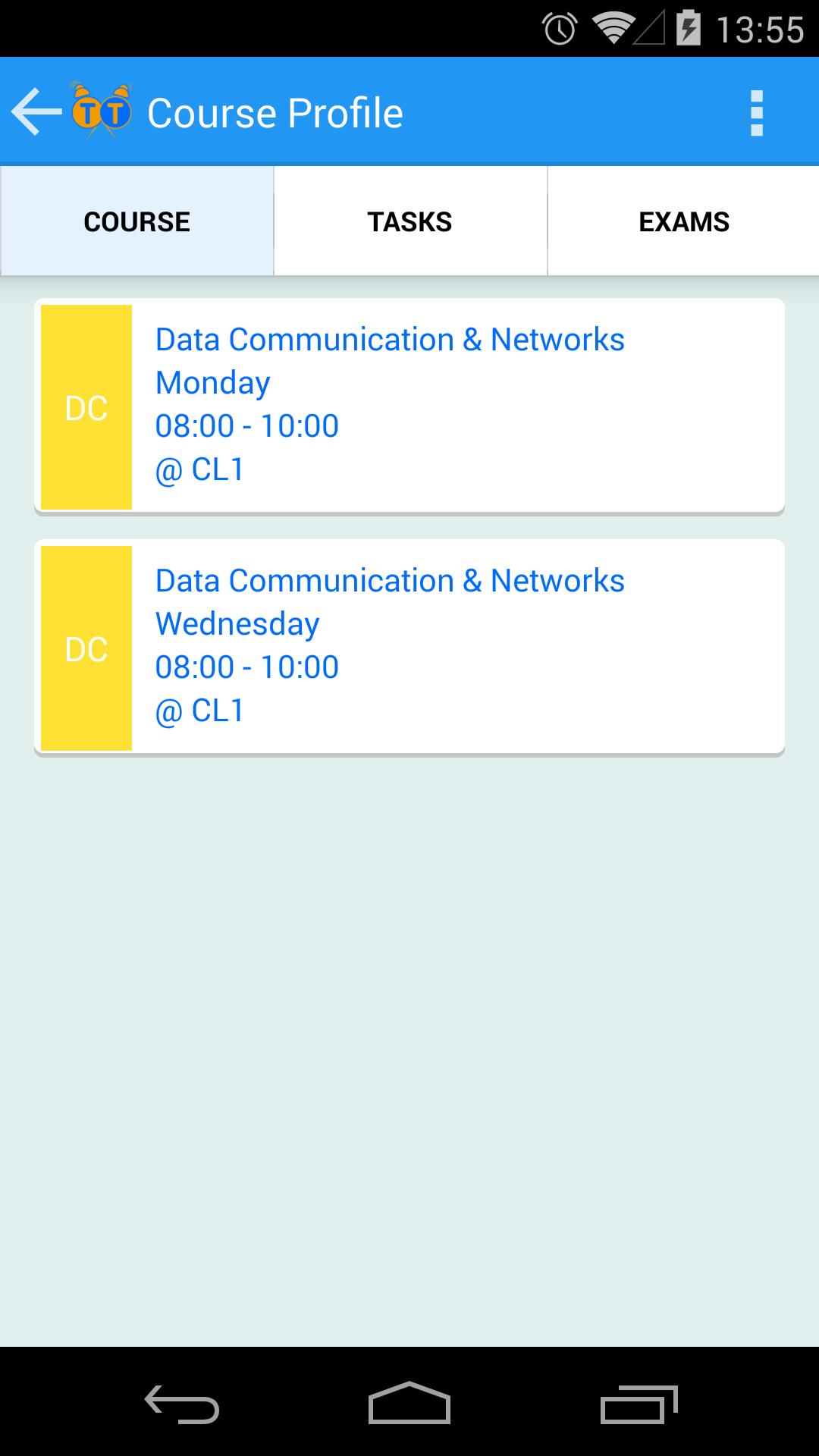Select the COURSE tab
This screenshot has width=819, height=1456.
click(137, 221)
